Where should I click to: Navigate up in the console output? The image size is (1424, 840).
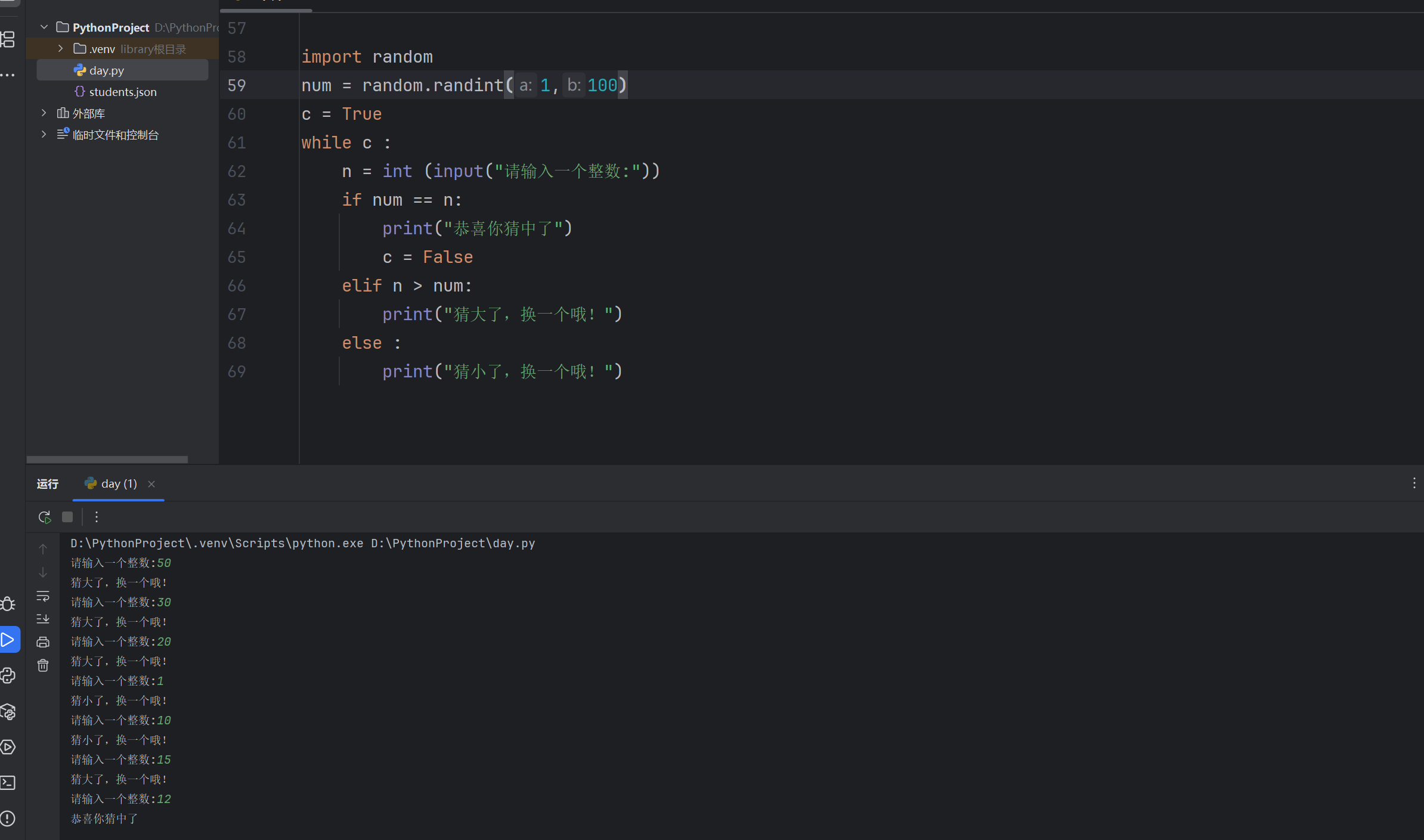[x=42, y=548]
